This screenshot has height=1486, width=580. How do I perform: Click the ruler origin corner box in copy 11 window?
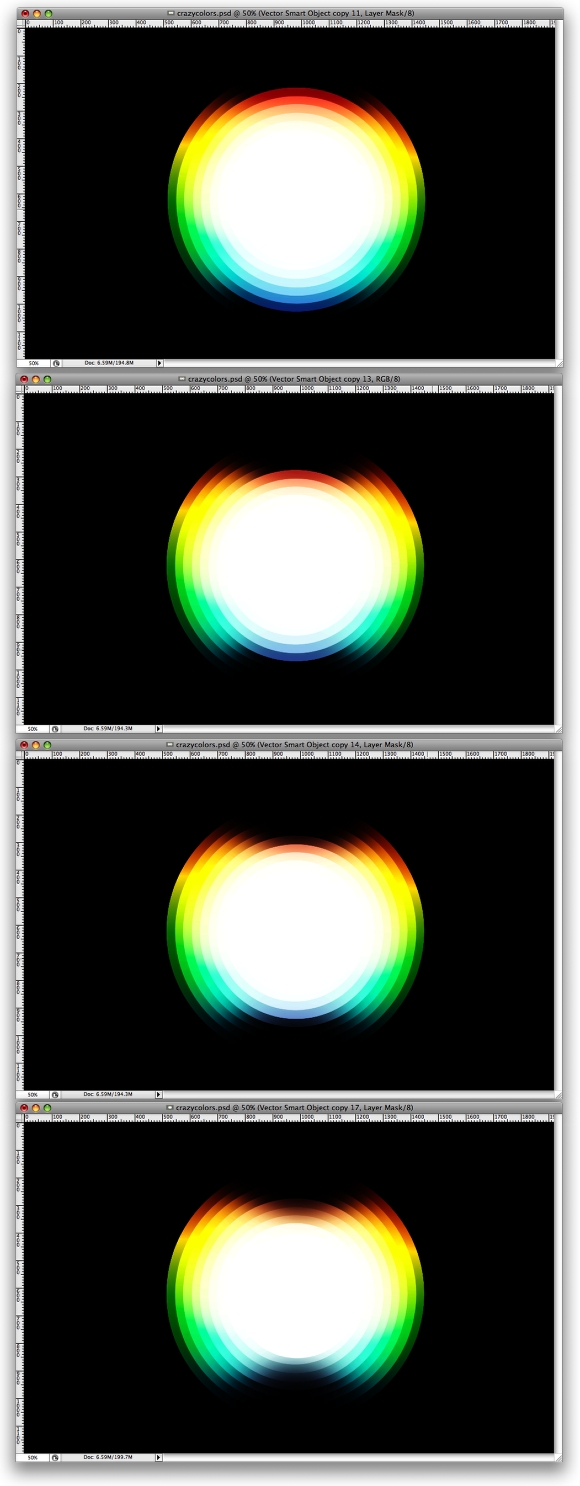20,23
